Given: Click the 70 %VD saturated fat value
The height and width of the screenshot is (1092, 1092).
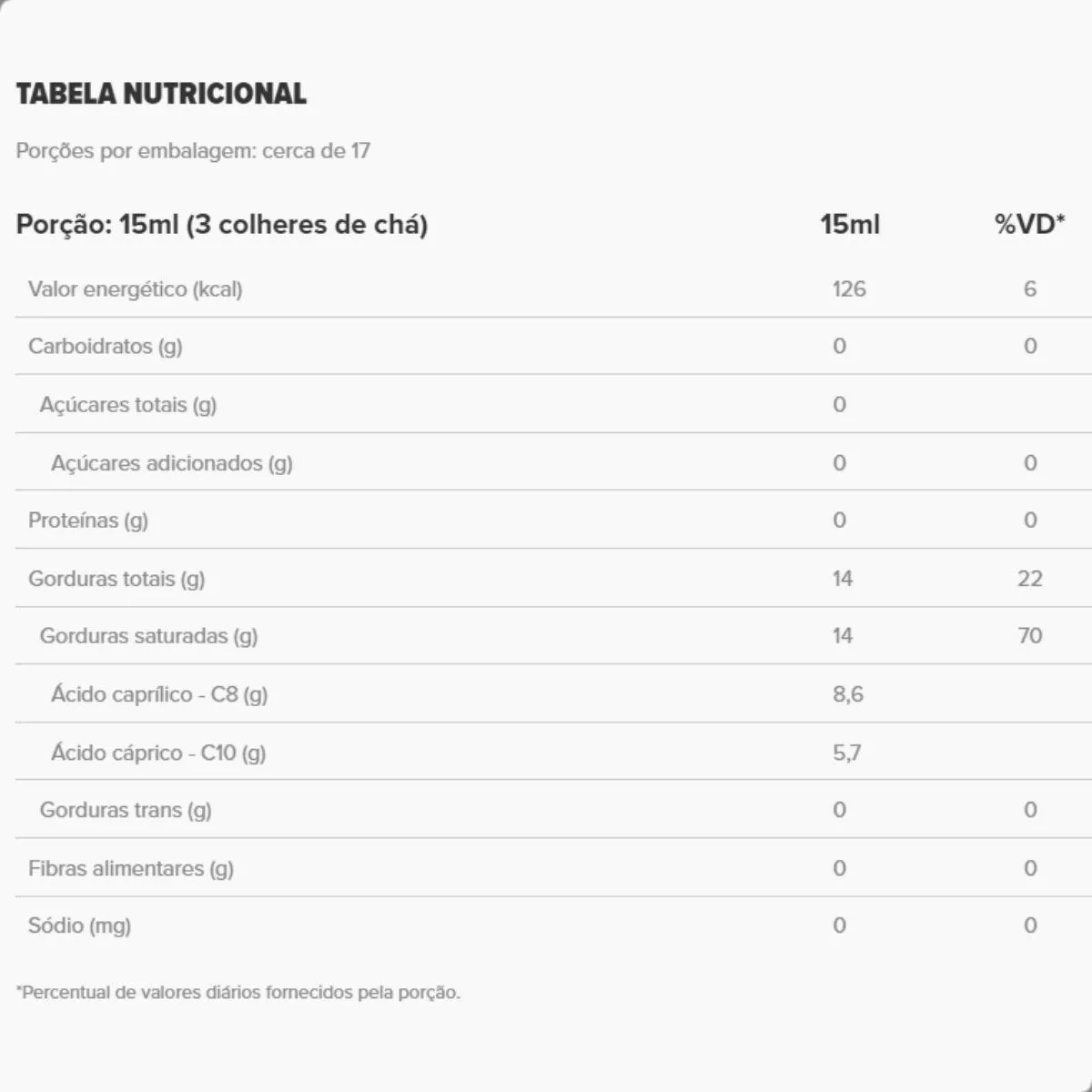Looking at the screenshot, I should tap(1030, 636).
